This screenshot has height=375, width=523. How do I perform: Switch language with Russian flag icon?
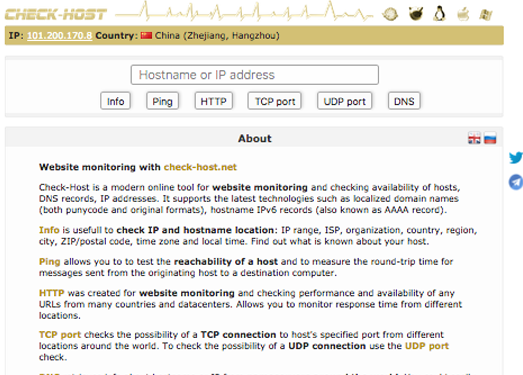tap(490, 138)
